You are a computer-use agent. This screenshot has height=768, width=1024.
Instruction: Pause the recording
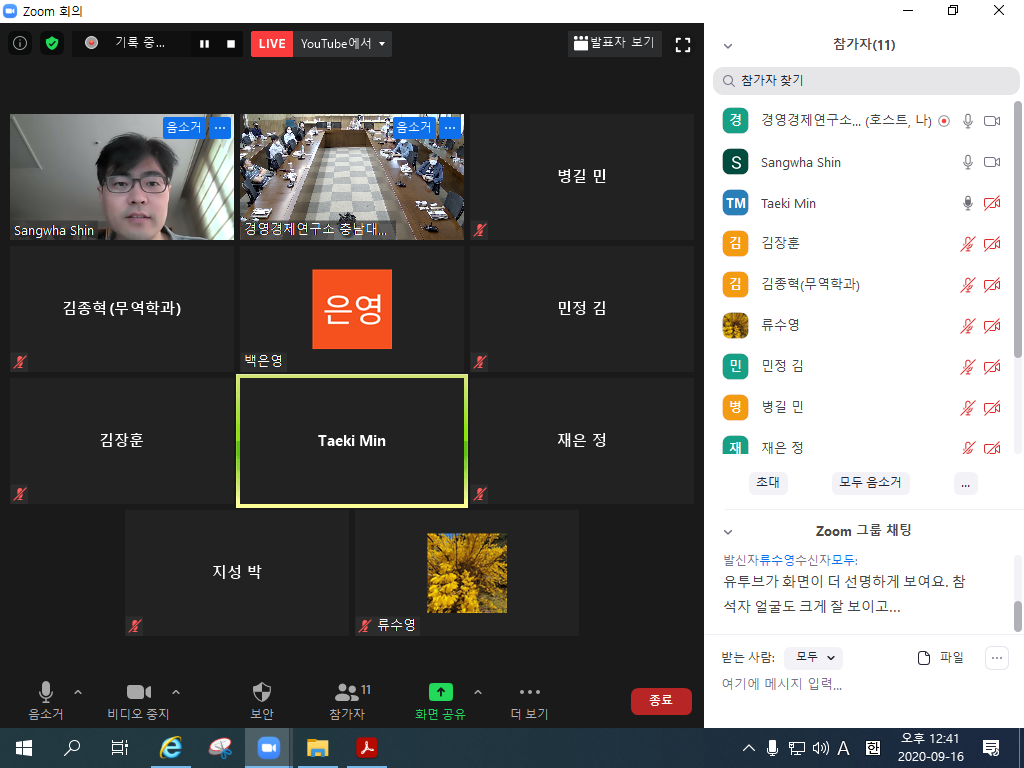click(205, 44)
